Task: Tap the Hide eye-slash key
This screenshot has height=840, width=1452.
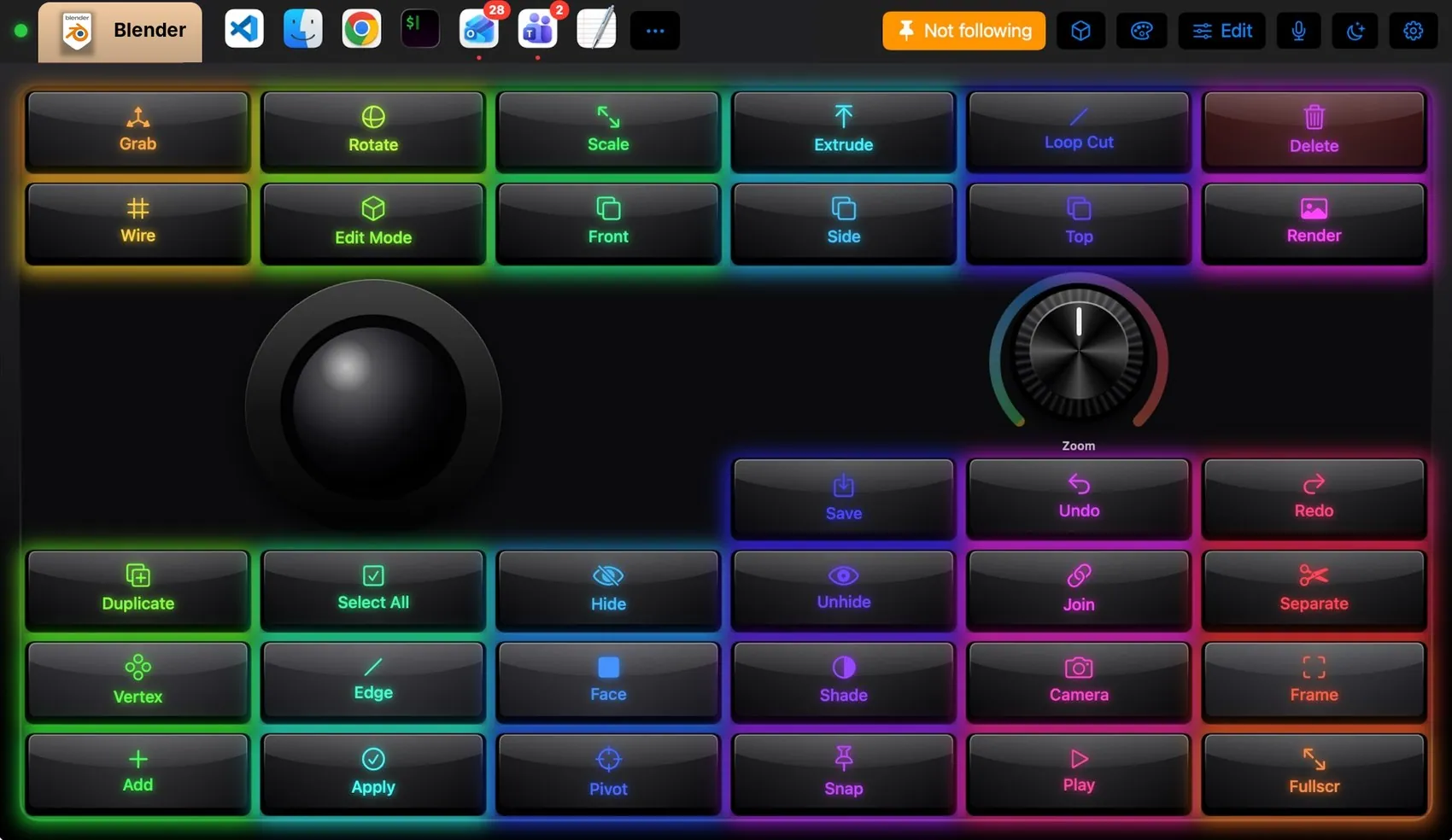Action: tap(608, 590)
